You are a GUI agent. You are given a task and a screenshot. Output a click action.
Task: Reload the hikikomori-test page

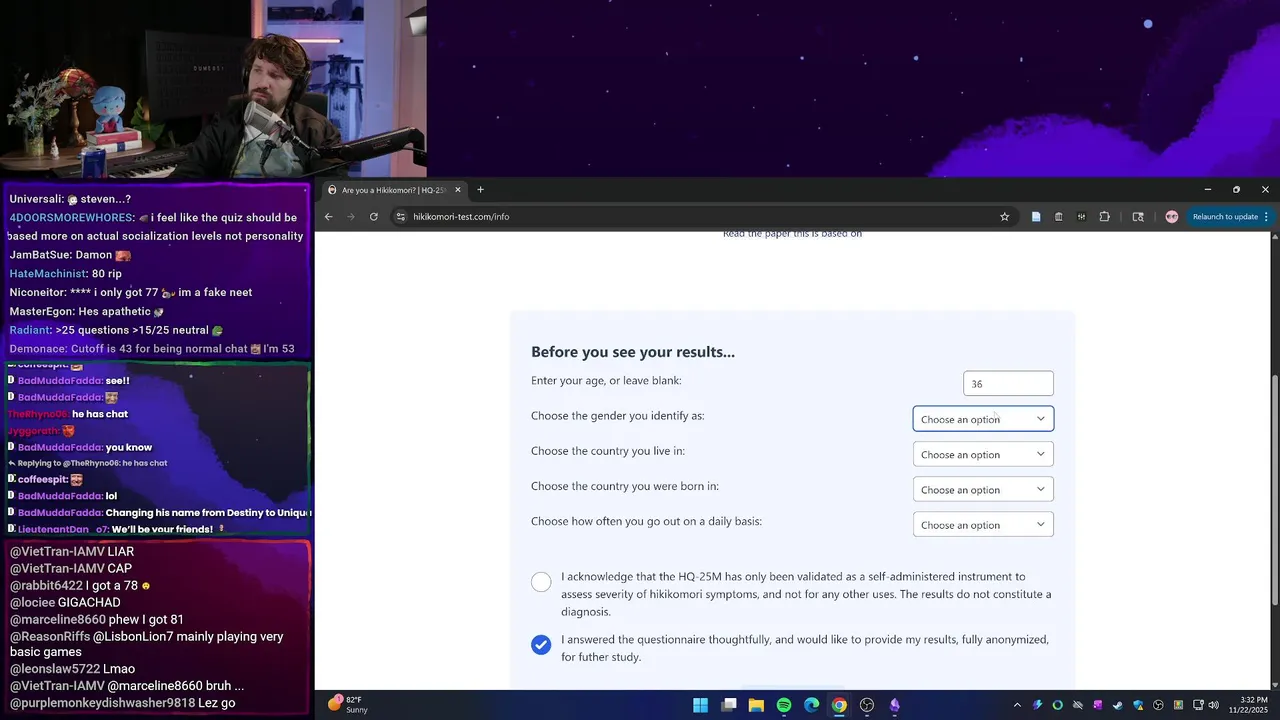374,217
